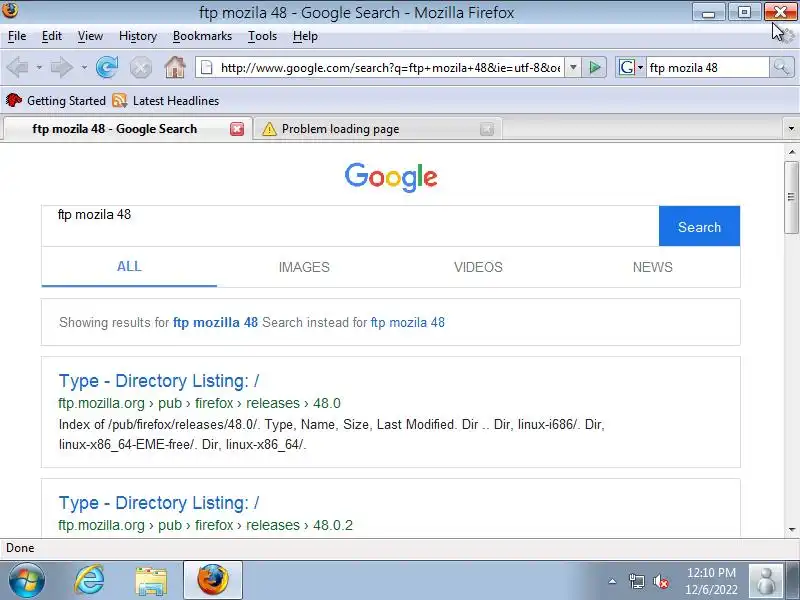Select the ftp mozila 48 Google tab

[x=128, y=129]
